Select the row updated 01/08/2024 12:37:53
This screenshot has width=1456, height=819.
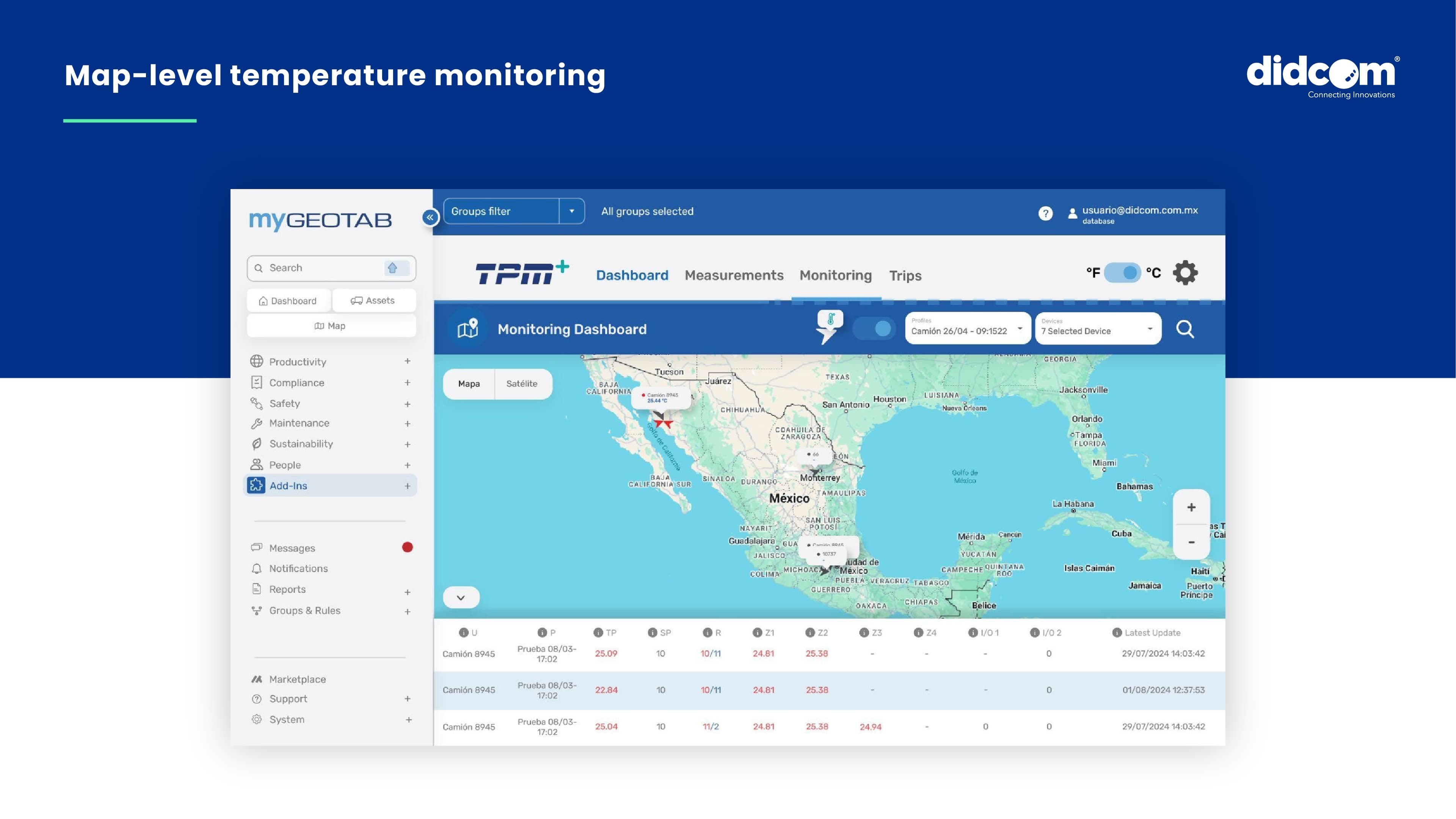tap(829, 690)
